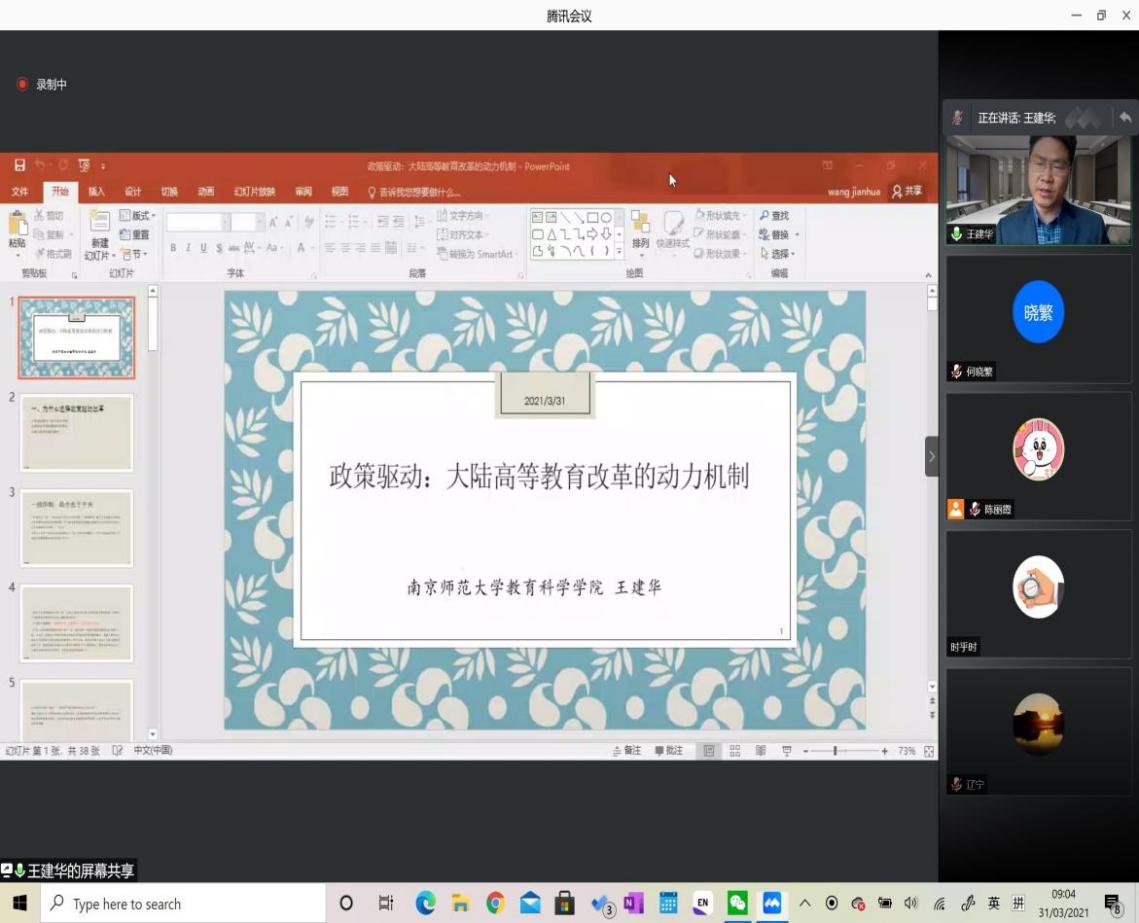Image resolution: width=1139 pixels, height=923 pixels.
Task: Toggle the Notes (备注) pane
Action: pos(627,751)
